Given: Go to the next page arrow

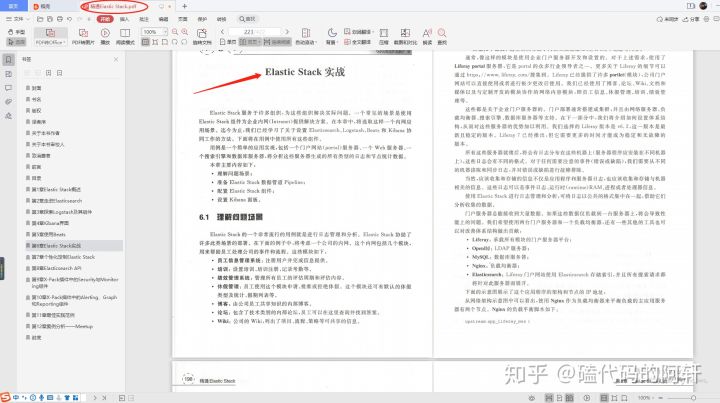Looking at the screenshot, I should pos(287,32).
